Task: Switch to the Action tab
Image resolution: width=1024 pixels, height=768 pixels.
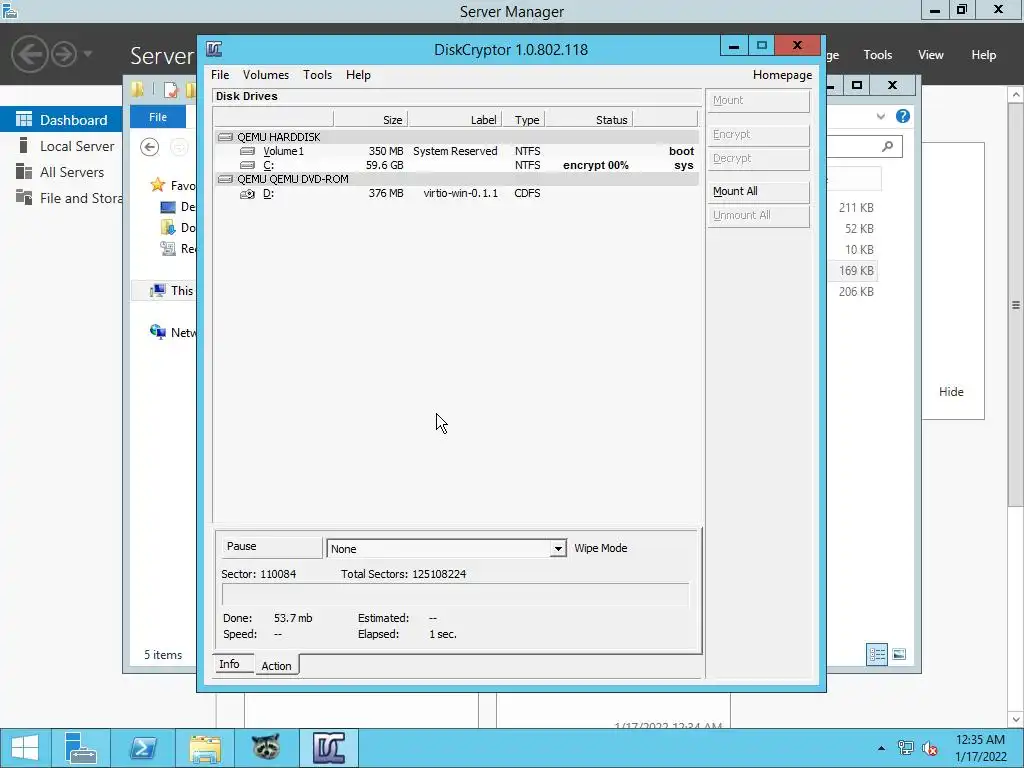Action: pyautogui.click(x=276, y=665)
